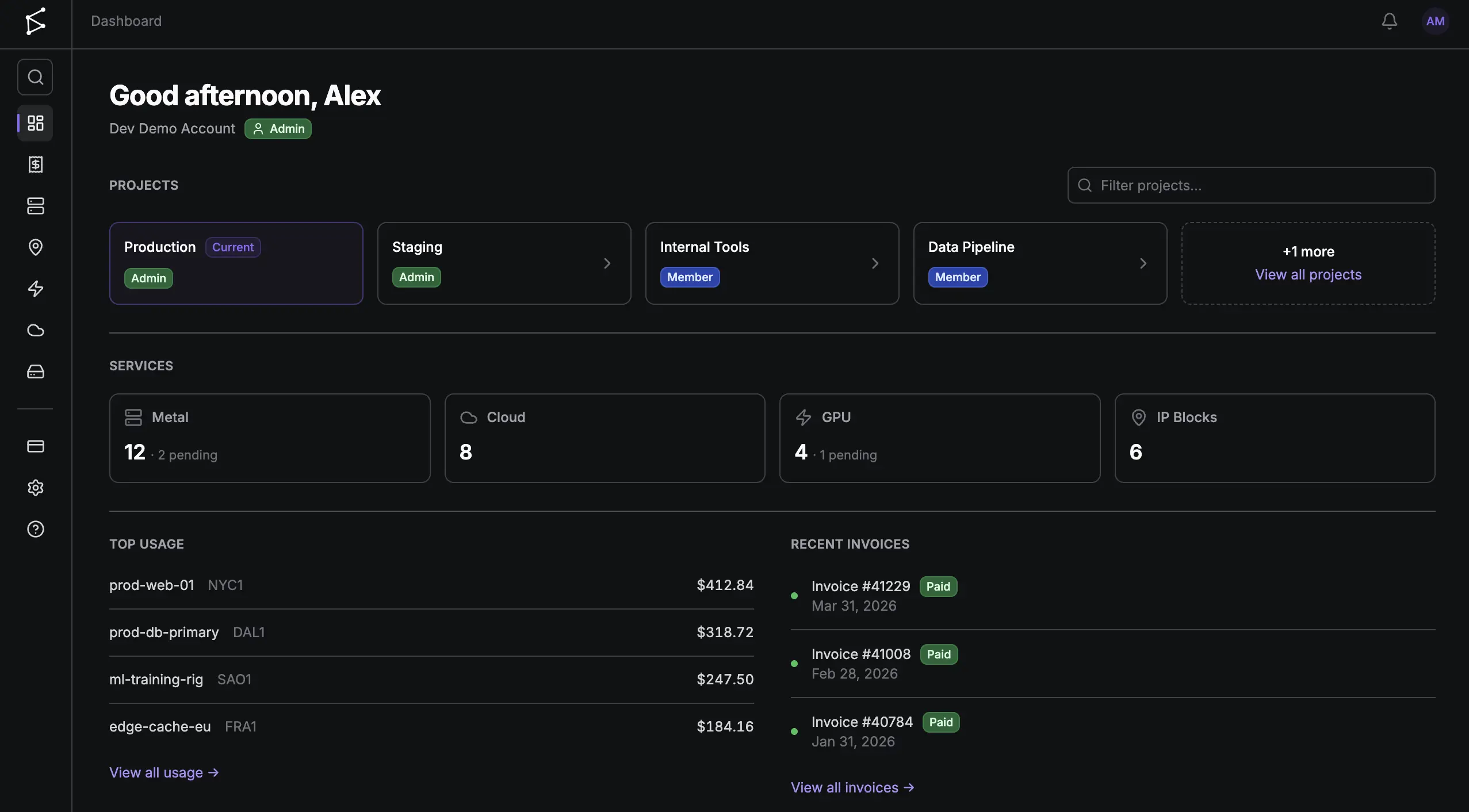Open the GPU lightning icon in sidebar

click(36, 289)
